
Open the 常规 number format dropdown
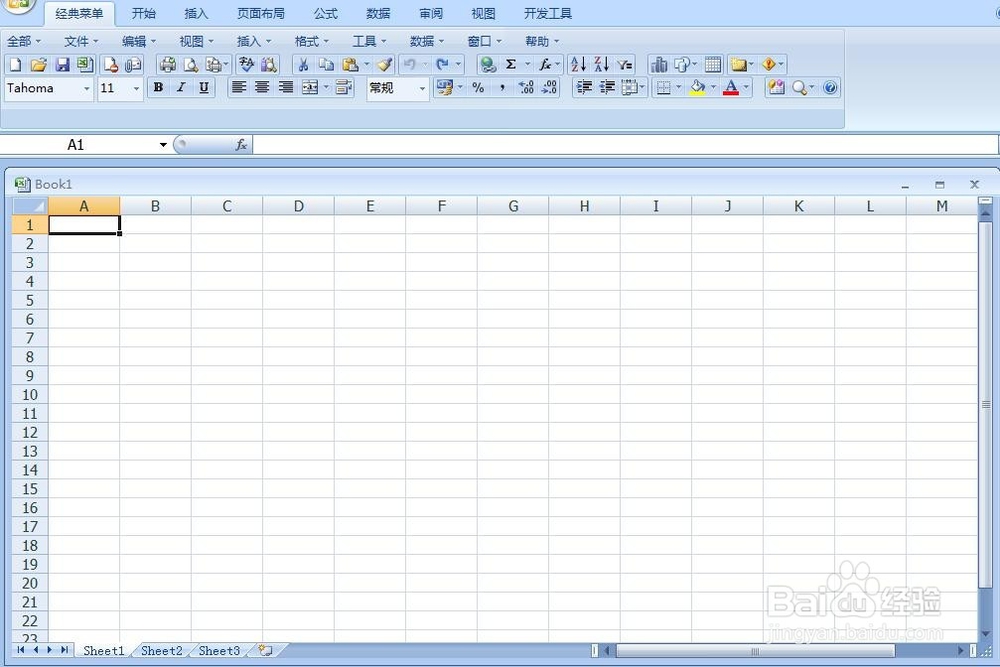422,88
